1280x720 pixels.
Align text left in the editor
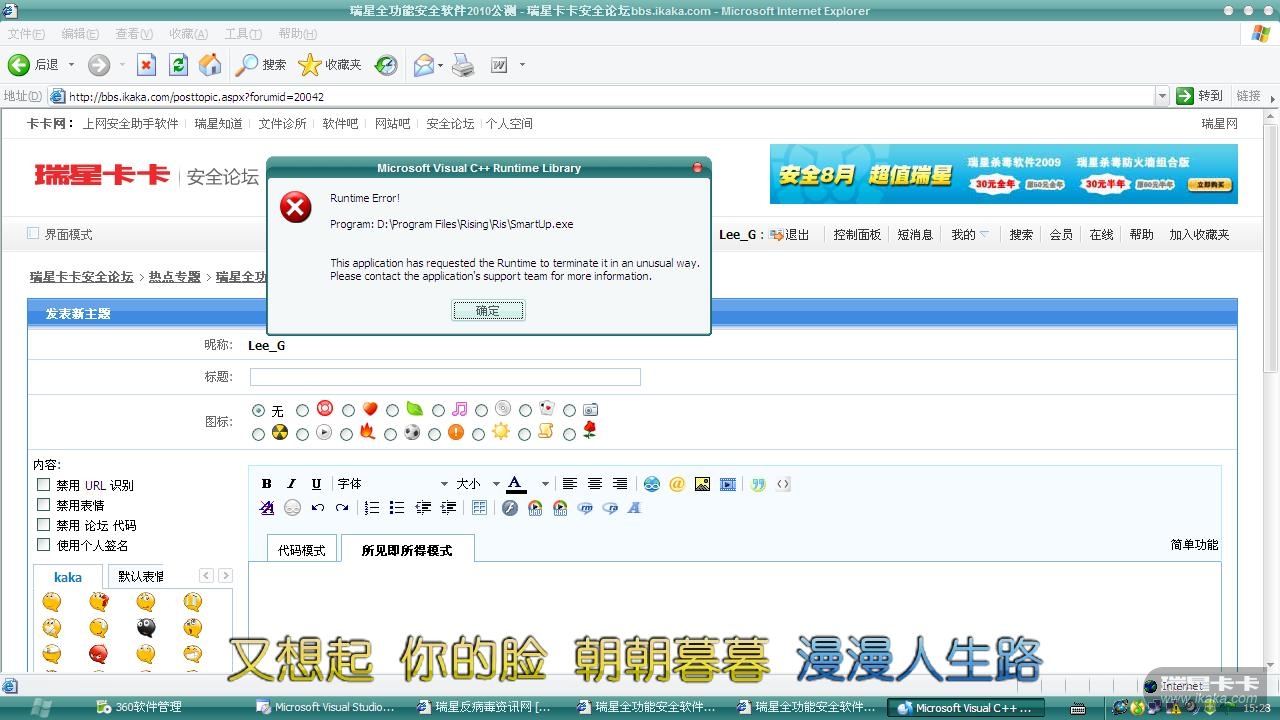click(570, 484)
